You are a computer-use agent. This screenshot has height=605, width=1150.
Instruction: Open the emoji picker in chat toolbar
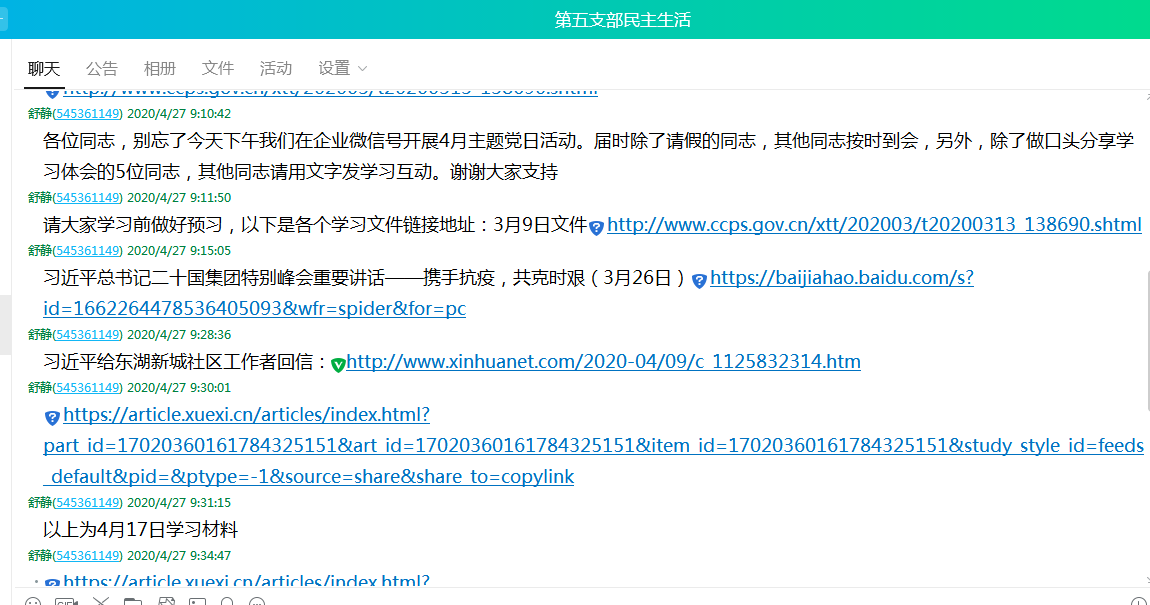33,603
